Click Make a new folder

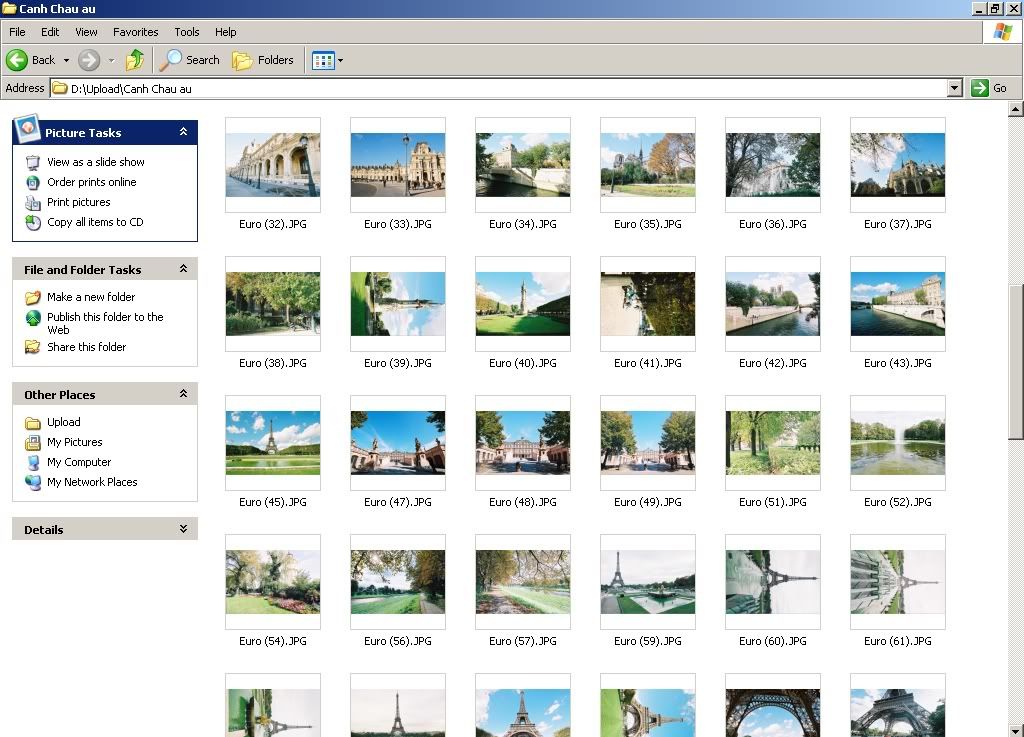[91, 297]
